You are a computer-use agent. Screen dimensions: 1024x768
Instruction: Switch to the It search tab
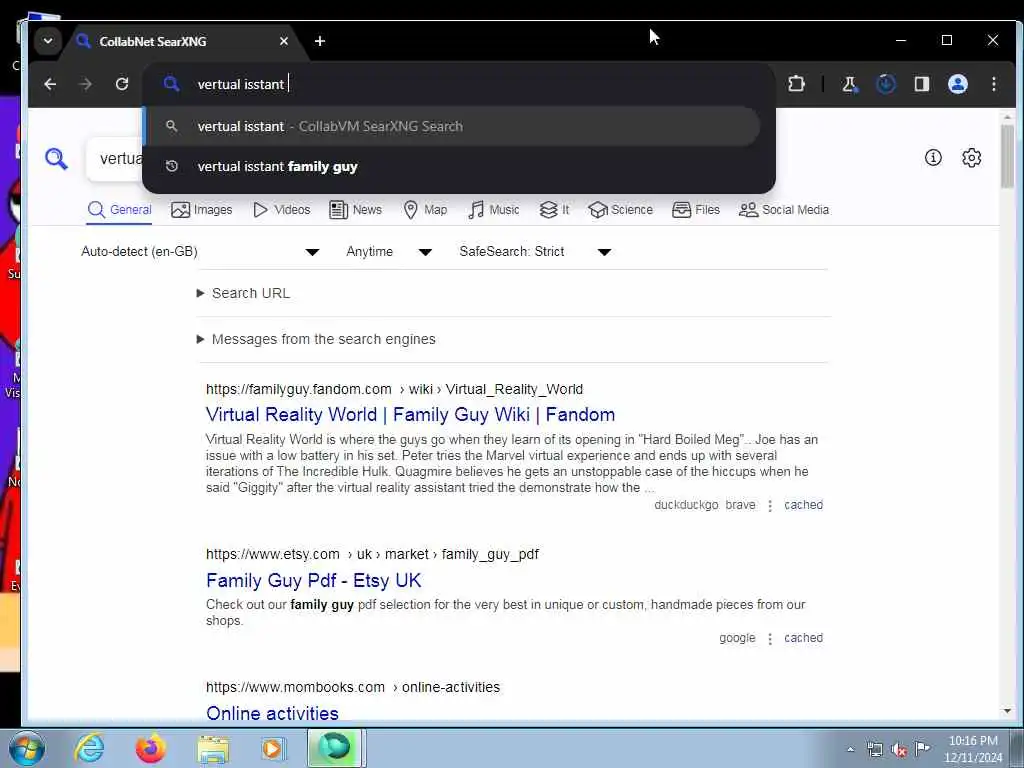pos(554,210)
